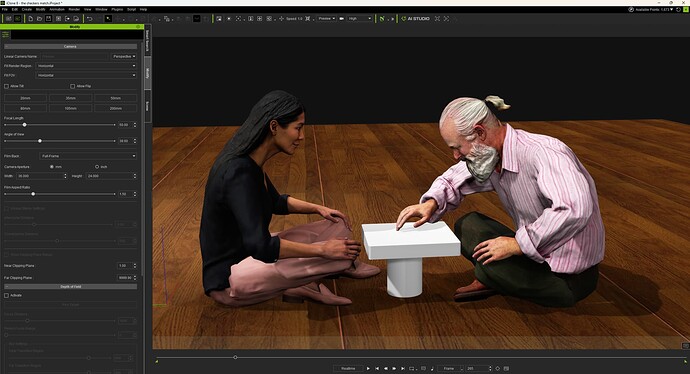Set the 200mm lens preset
This screenshot has width=690, height=374.
(x=116, y=108)
